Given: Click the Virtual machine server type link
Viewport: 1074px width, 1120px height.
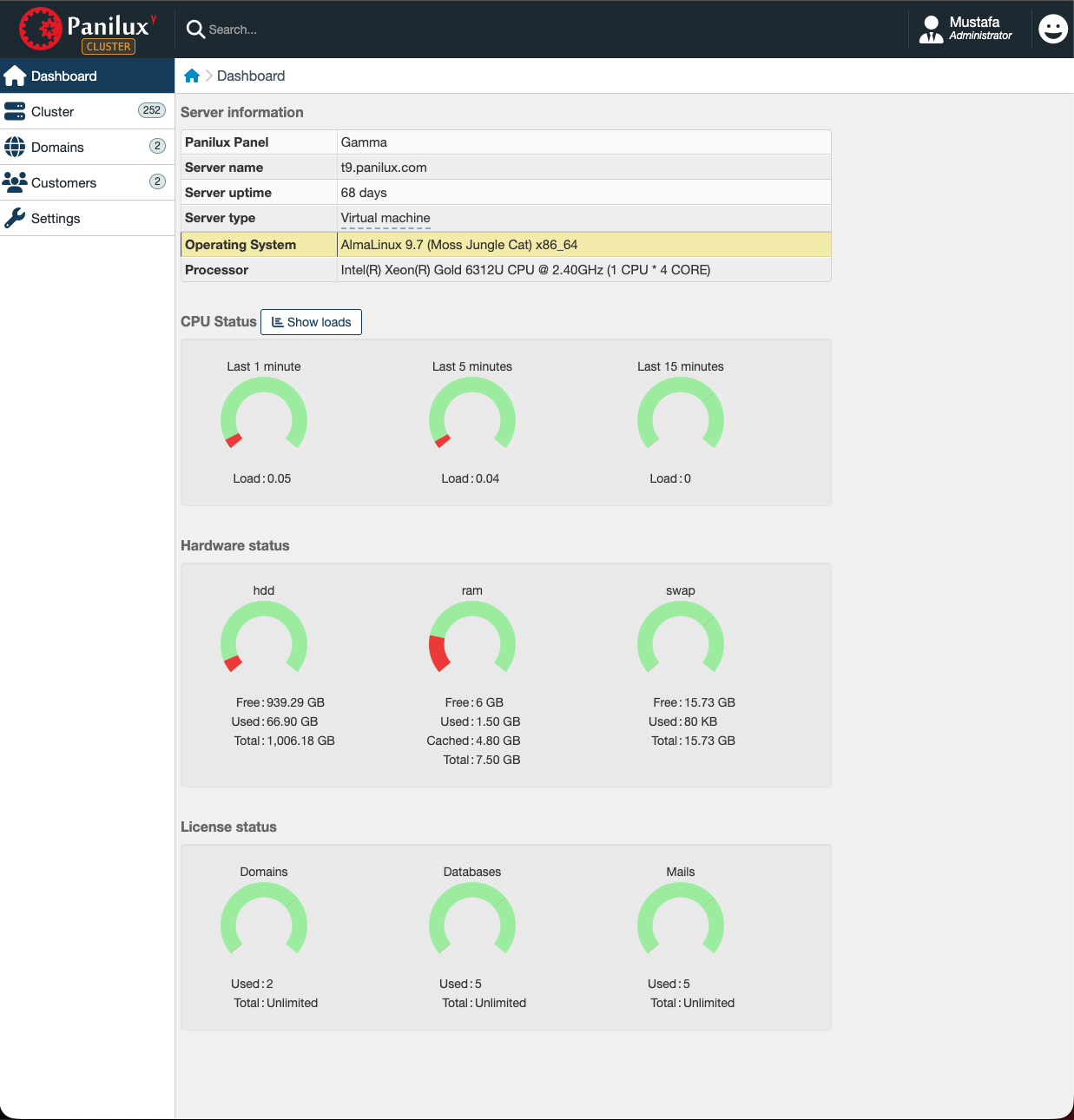Looking at the screenshot, I should 385,218.
